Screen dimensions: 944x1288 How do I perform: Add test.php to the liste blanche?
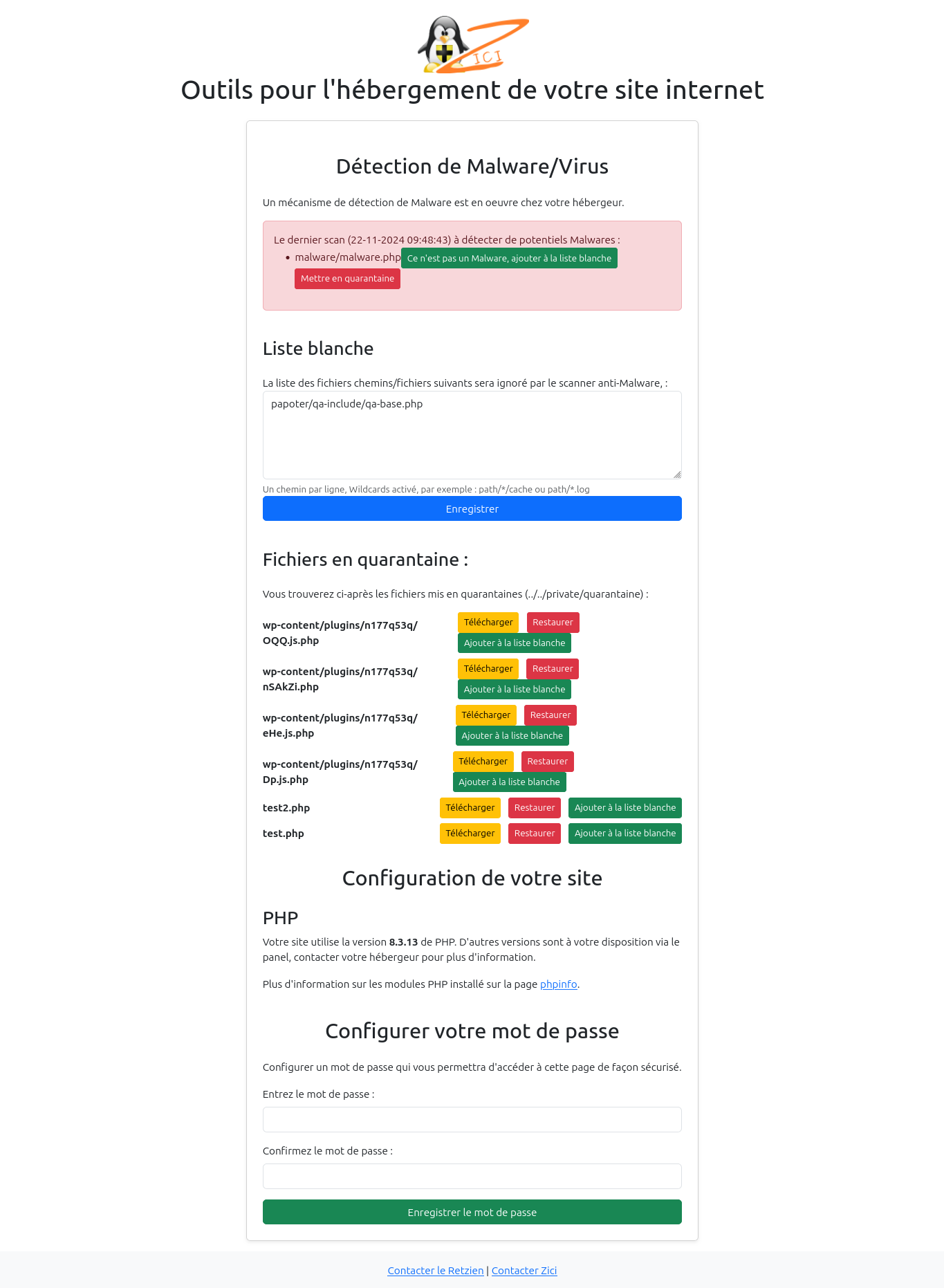(624, 834)
